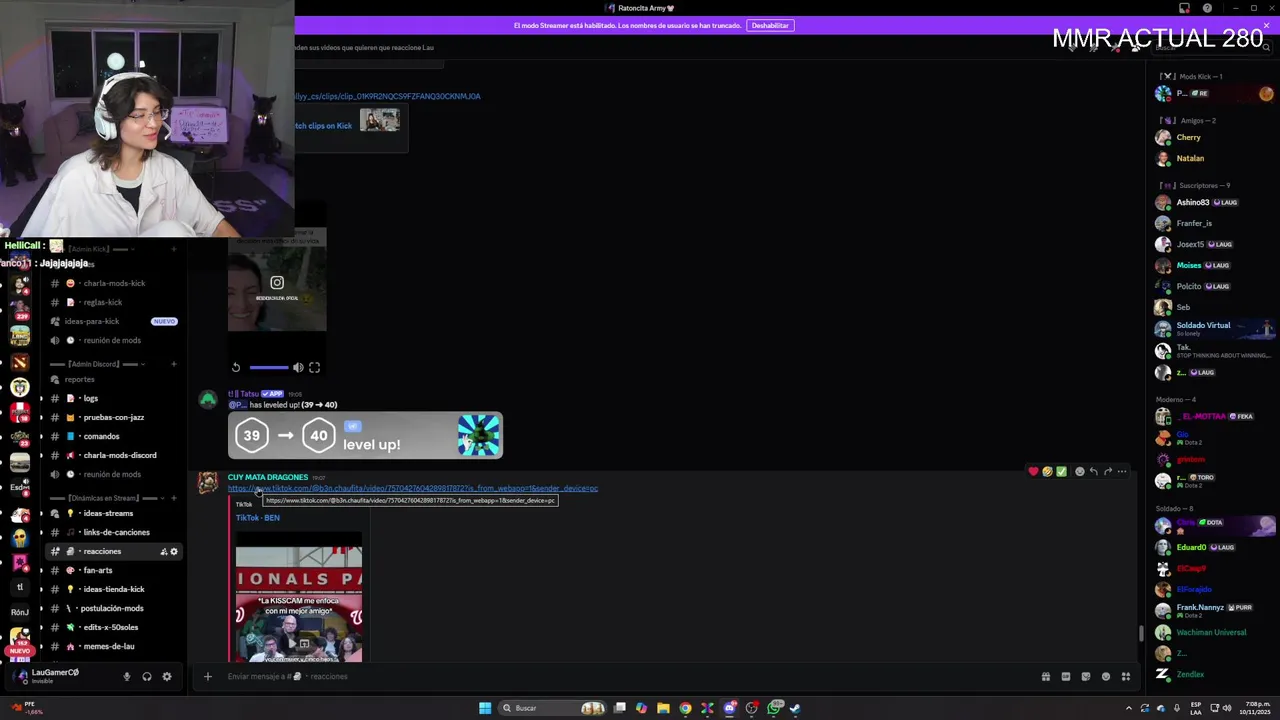Mute the microphone in user panel

[126, 677]
